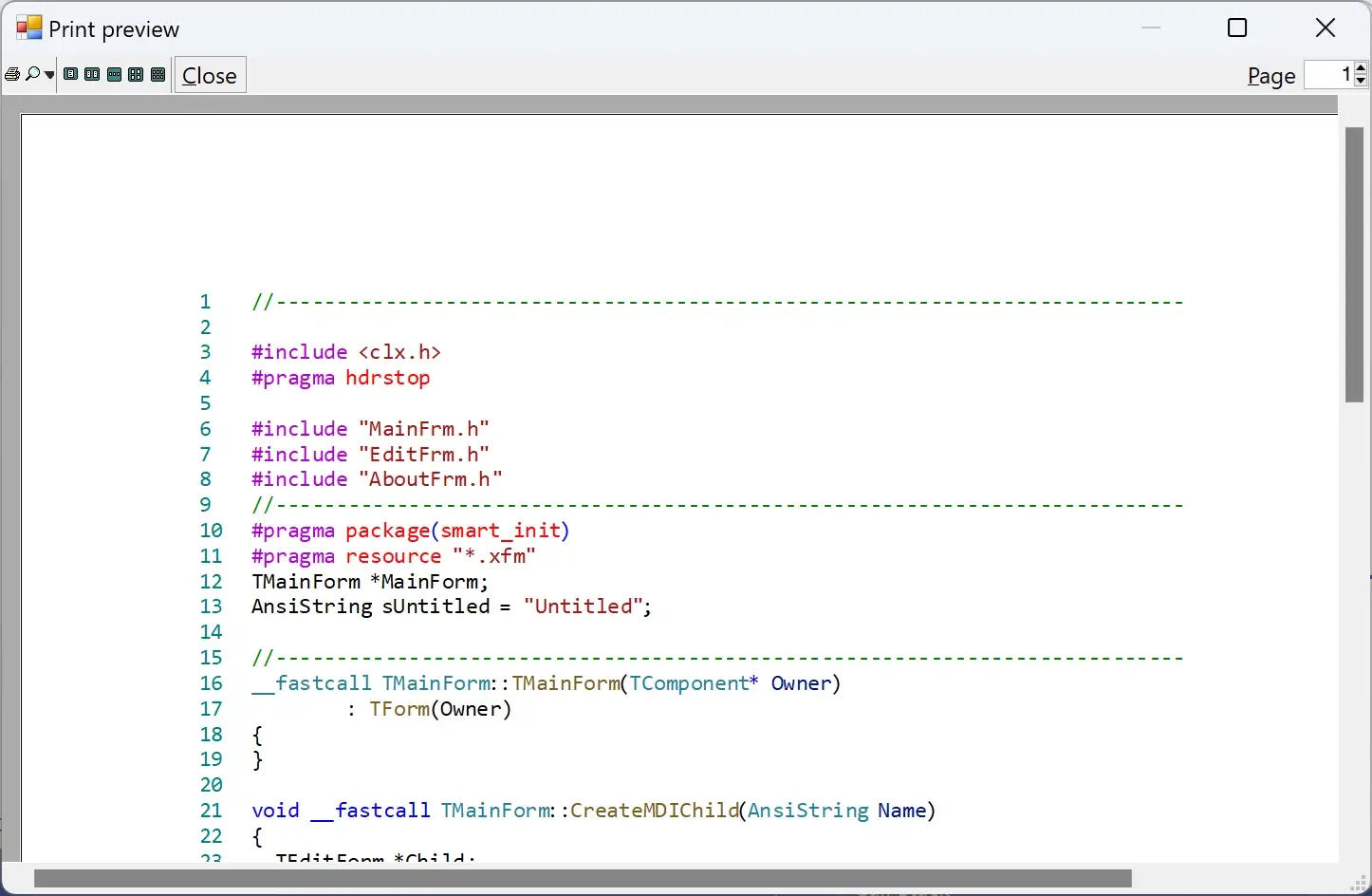Click the window resize grip corner
Screen dimensions: 1372x896
[1361, 885]
